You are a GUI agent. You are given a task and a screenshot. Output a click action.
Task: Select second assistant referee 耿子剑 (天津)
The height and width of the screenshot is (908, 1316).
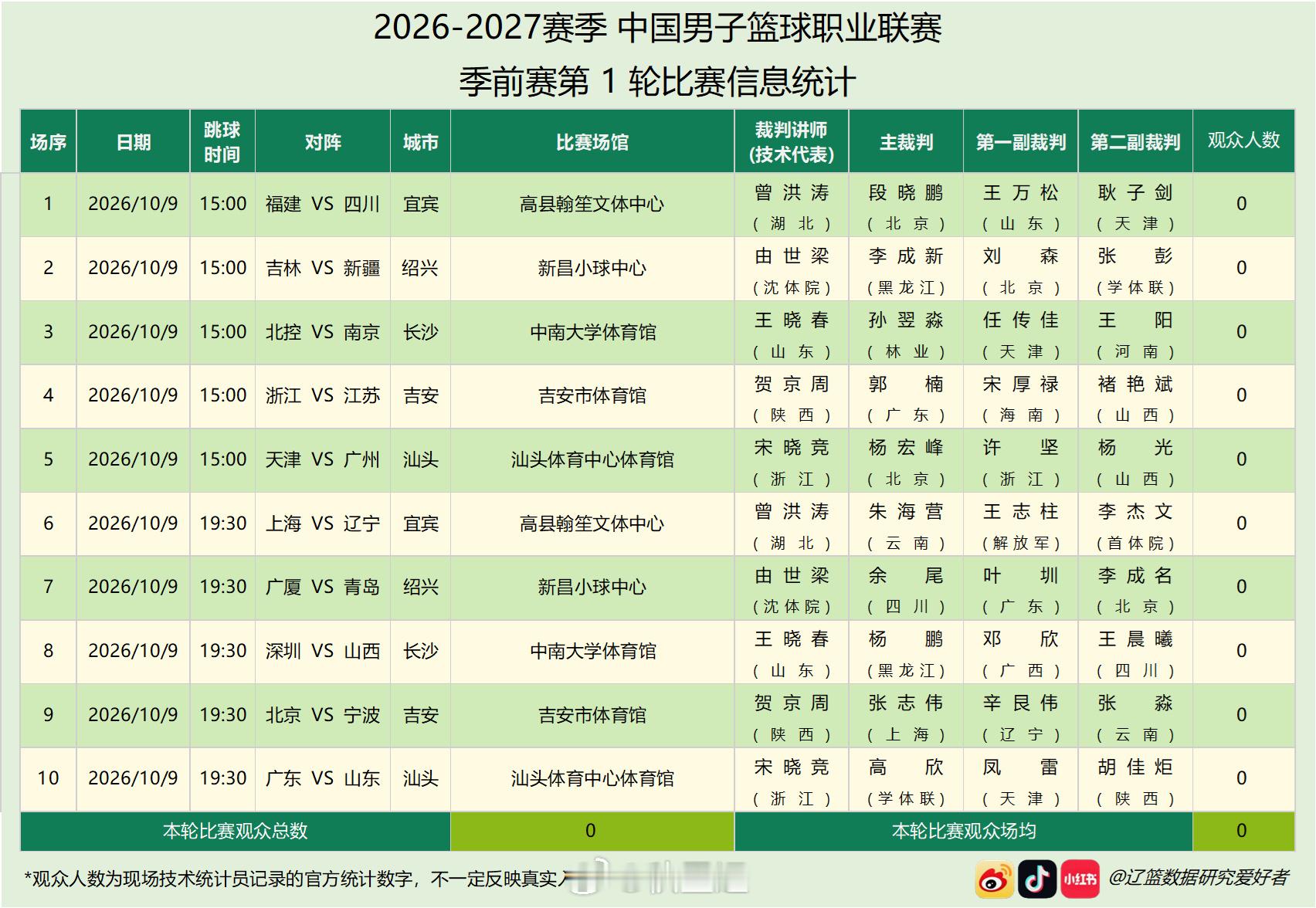[x=1135, y=204]
